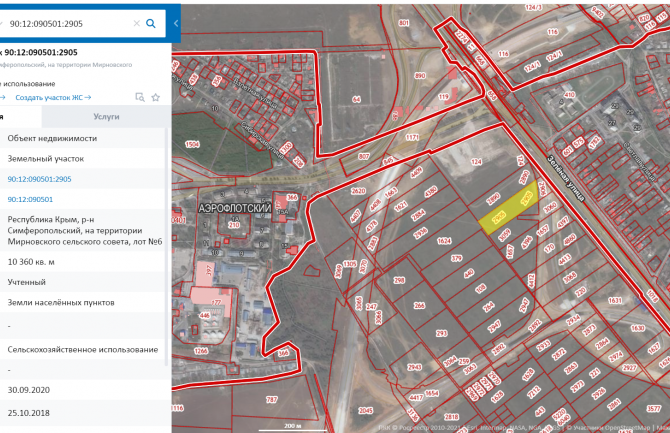Click parcel 787 on the map
The height and width of the screenshot is (433, 670).
pyautogui.click(x=272, y=400)
